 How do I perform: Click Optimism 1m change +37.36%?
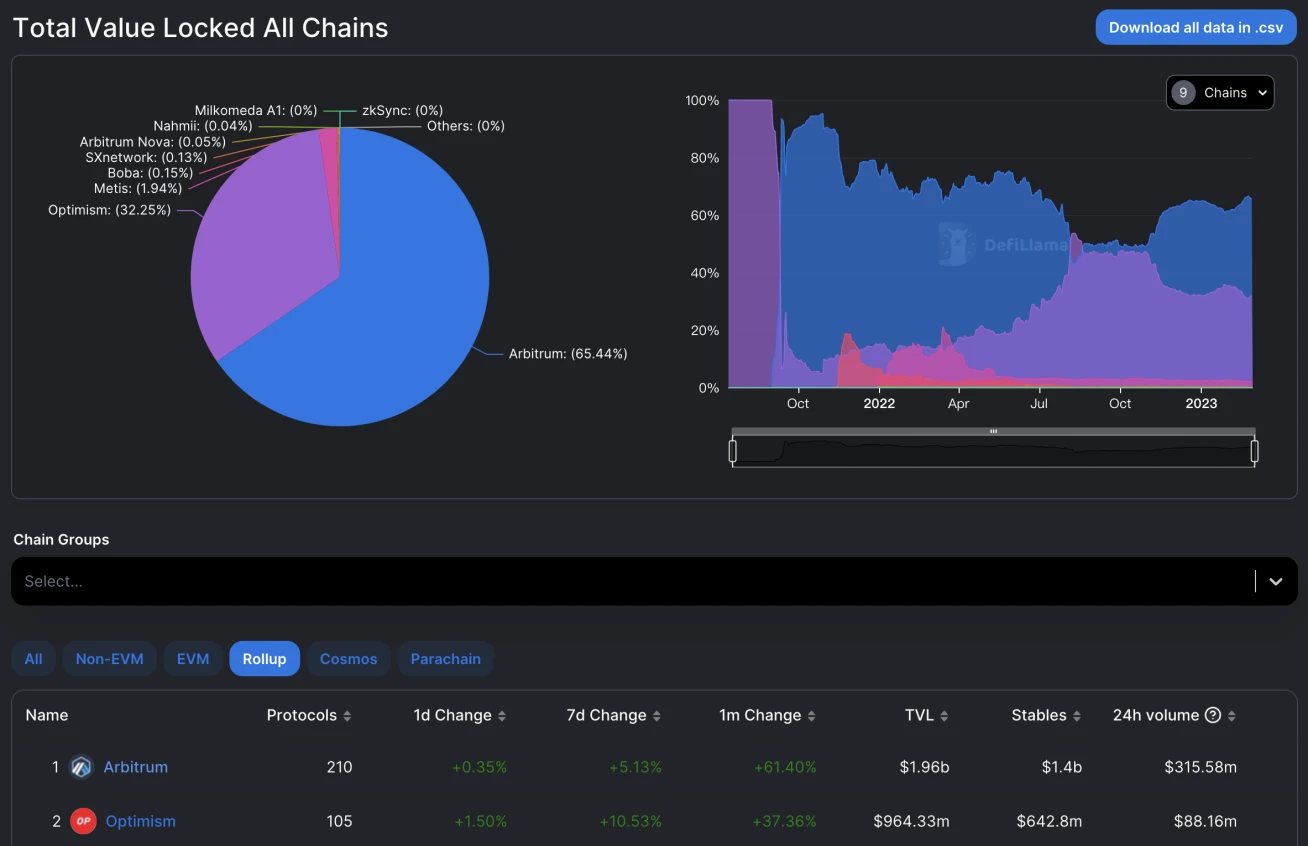785,821
